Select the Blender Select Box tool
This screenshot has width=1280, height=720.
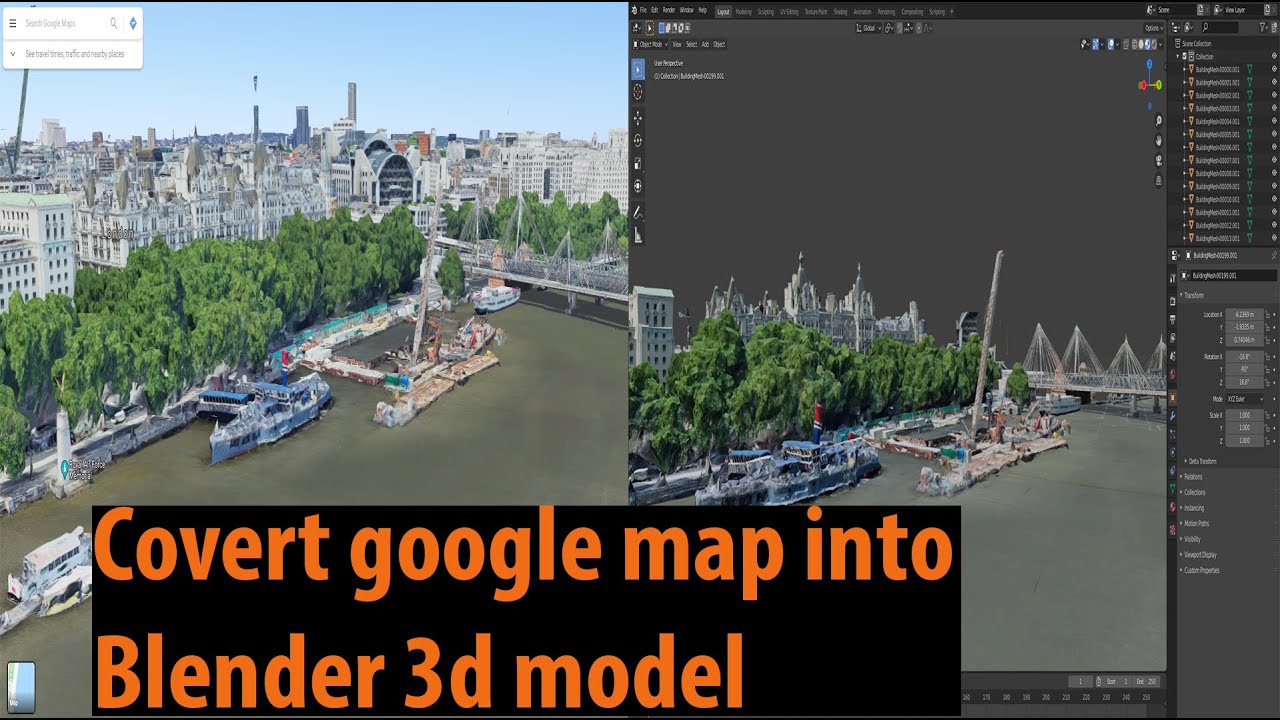click(x=638, y=68)
